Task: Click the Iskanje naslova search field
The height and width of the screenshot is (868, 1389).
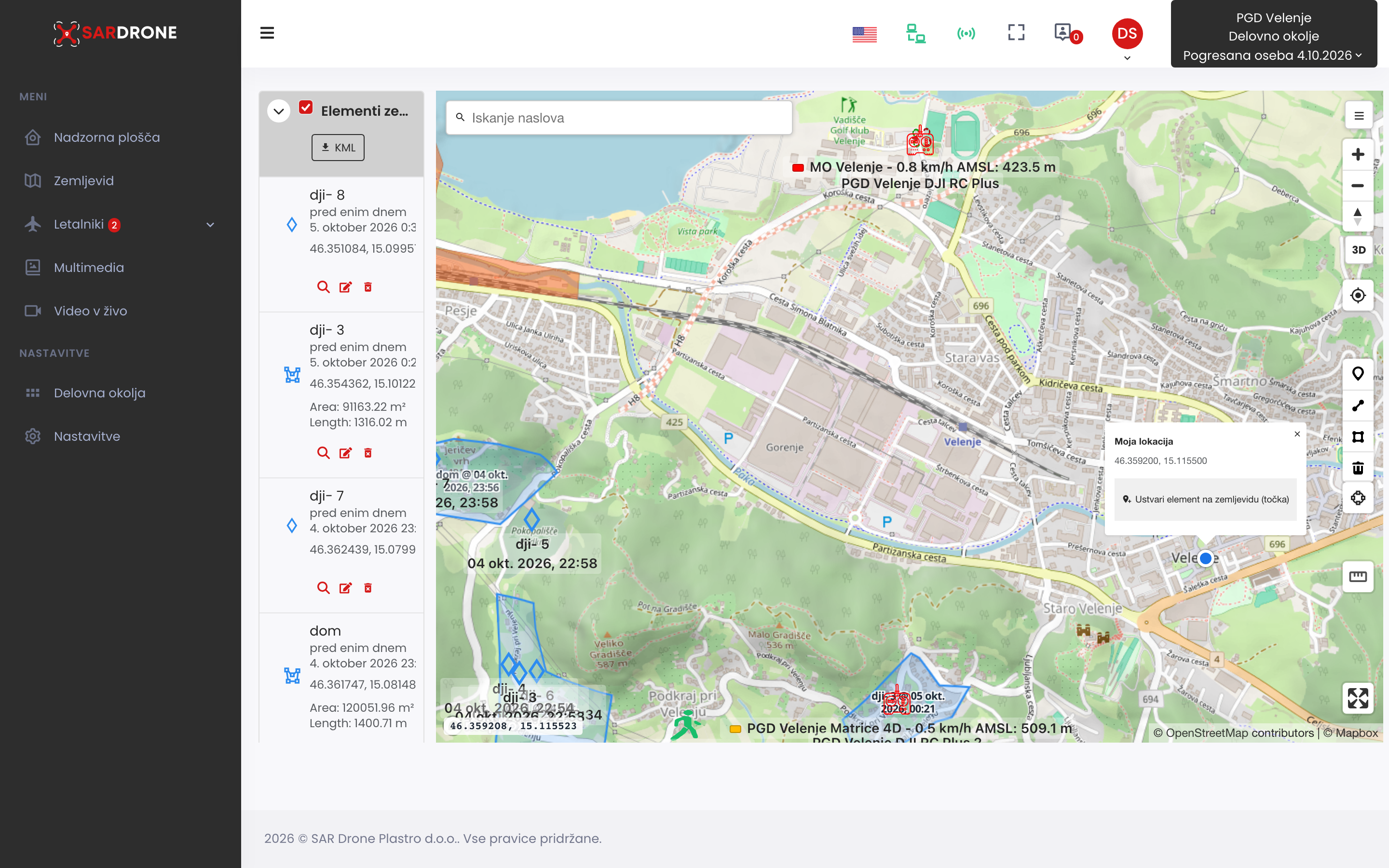Action: point(619,117)
